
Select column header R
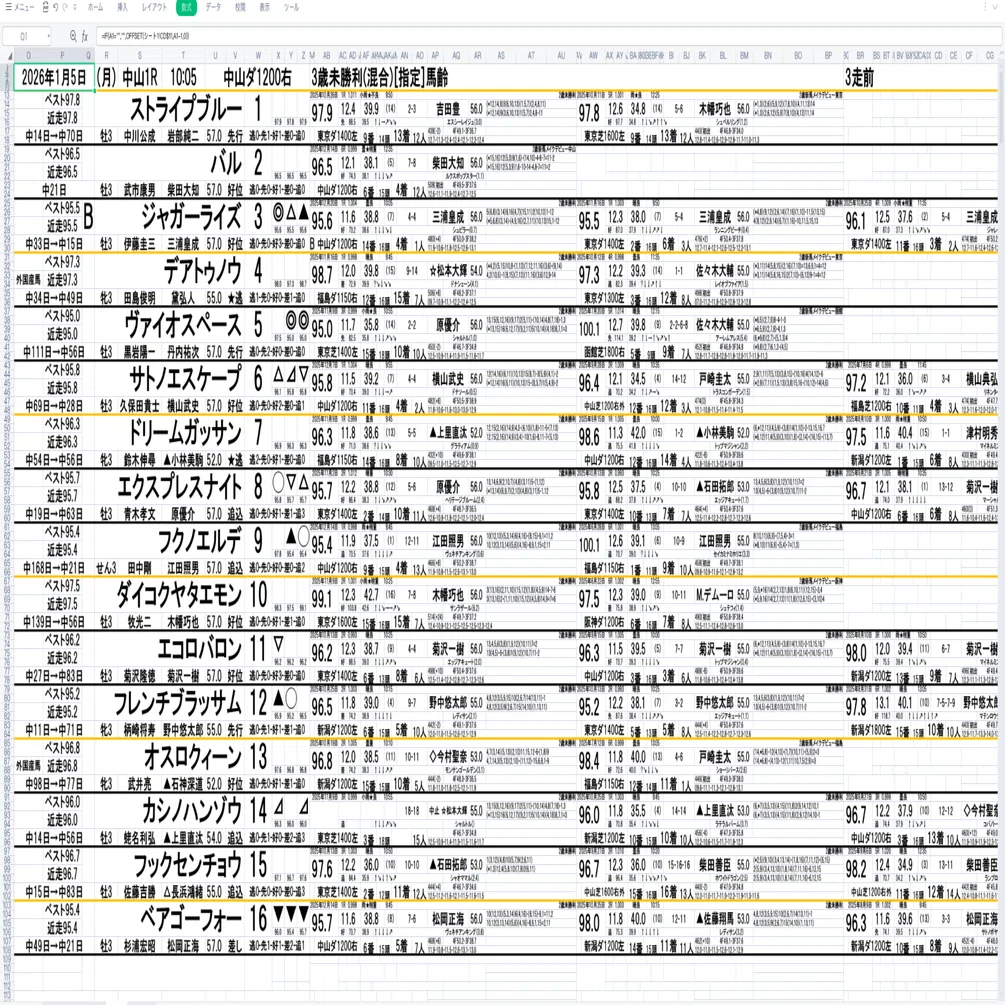point(106,56)
